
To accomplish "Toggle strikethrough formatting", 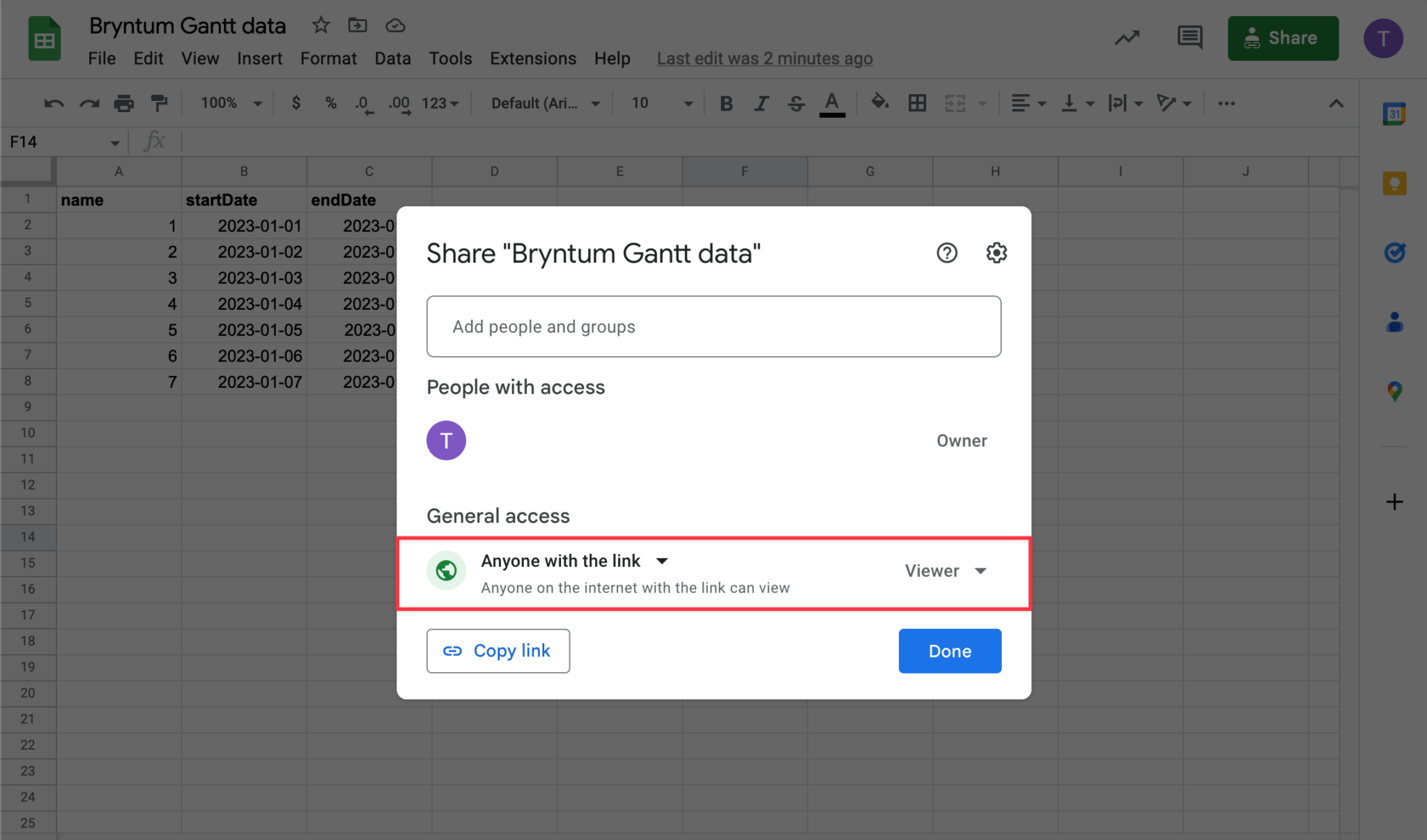I will (796, 104).
